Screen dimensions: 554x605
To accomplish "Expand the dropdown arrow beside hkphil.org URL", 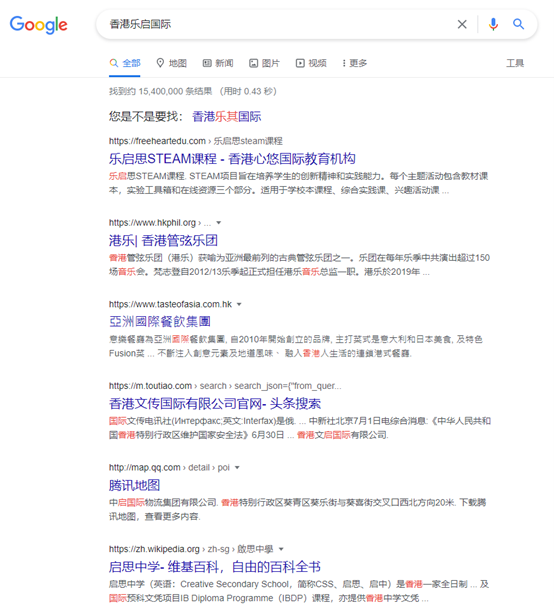I will (x=219, y=223).
